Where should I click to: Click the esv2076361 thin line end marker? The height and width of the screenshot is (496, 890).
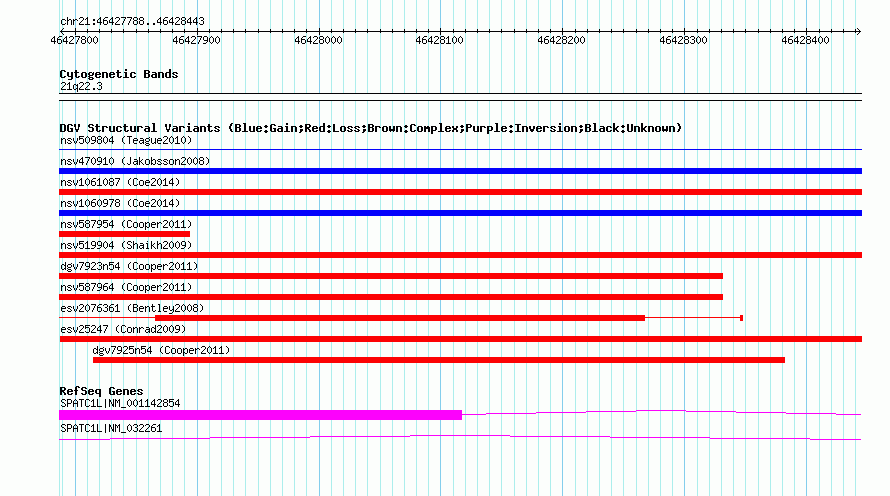[x=741, y=318]
